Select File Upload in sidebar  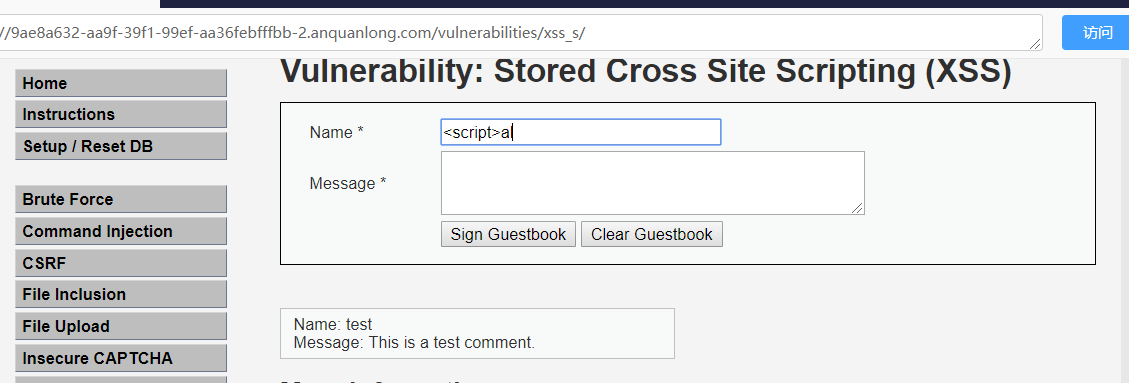point(121,326)
